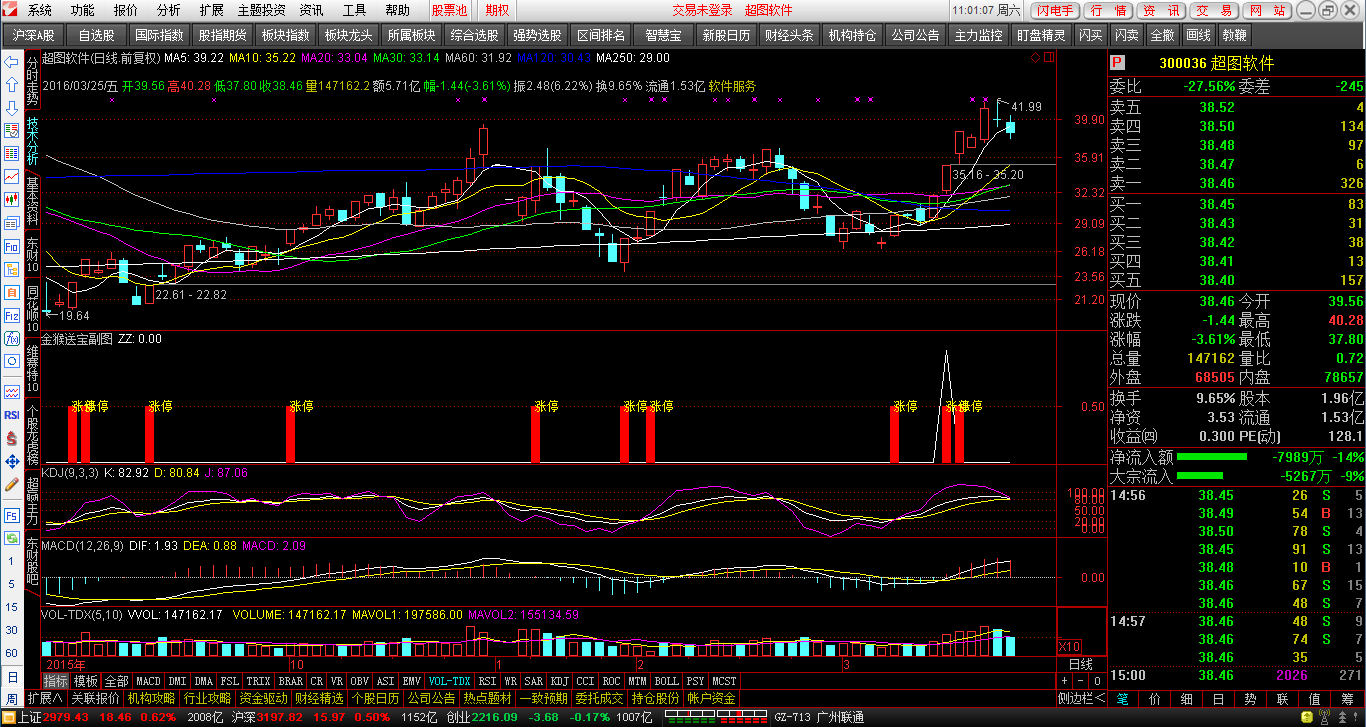Select the 5-minute period in left sidebar
Viewport: 1366px width, 727px height.
[12, 584]
